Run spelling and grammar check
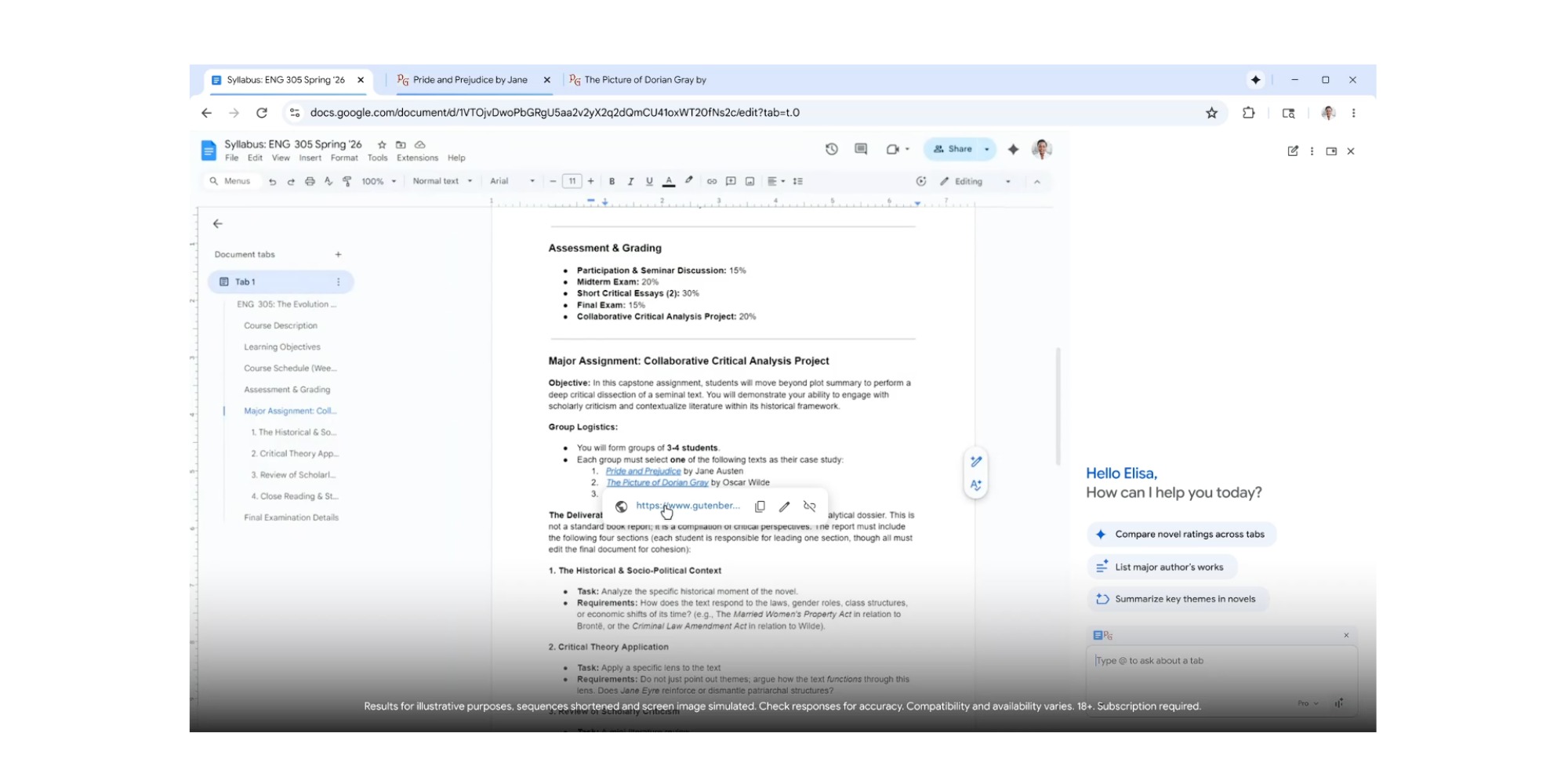This screenshot has height=784, width=1568. click(x=328, y=181)
